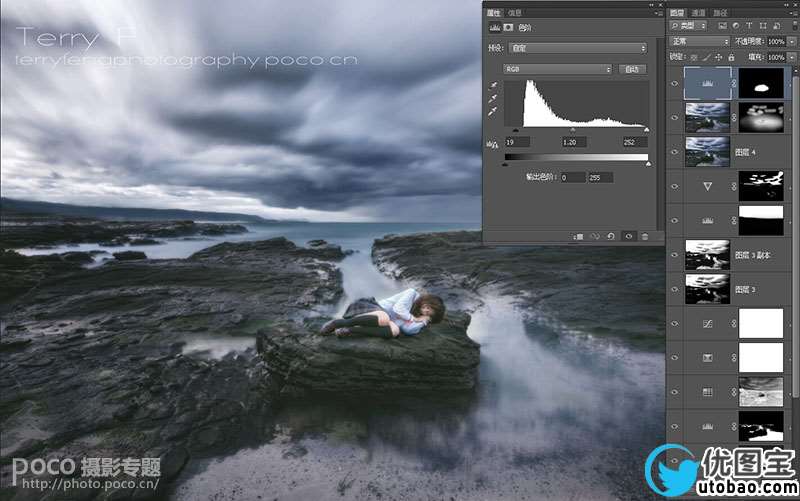Click the masks icon in Properties header

508,28
